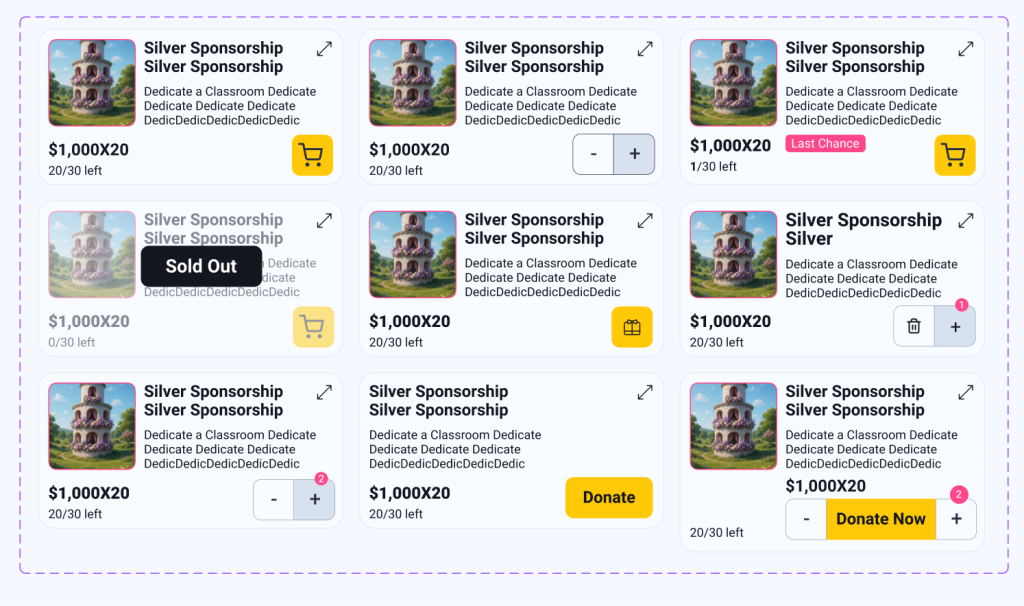Viewport: 1024px width, 606px height.
Task: Expand the card that has the gift button
Action: tap(645, 220)
